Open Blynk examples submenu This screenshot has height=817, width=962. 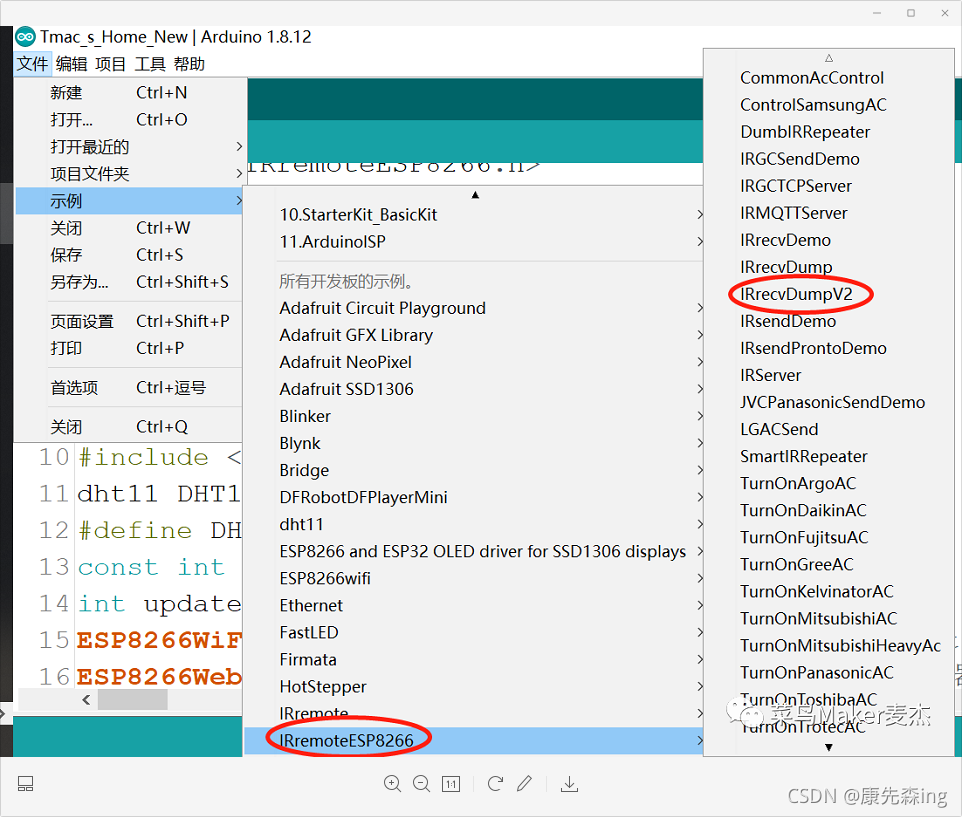tap(474, 443)
